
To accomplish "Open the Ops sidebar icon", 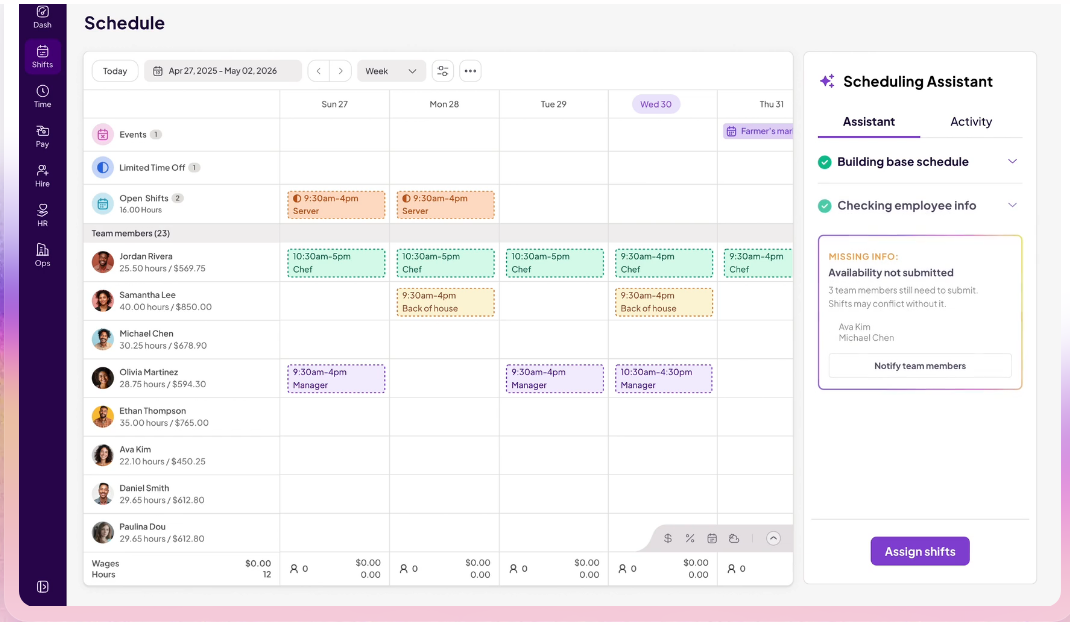I will (42, 249).
